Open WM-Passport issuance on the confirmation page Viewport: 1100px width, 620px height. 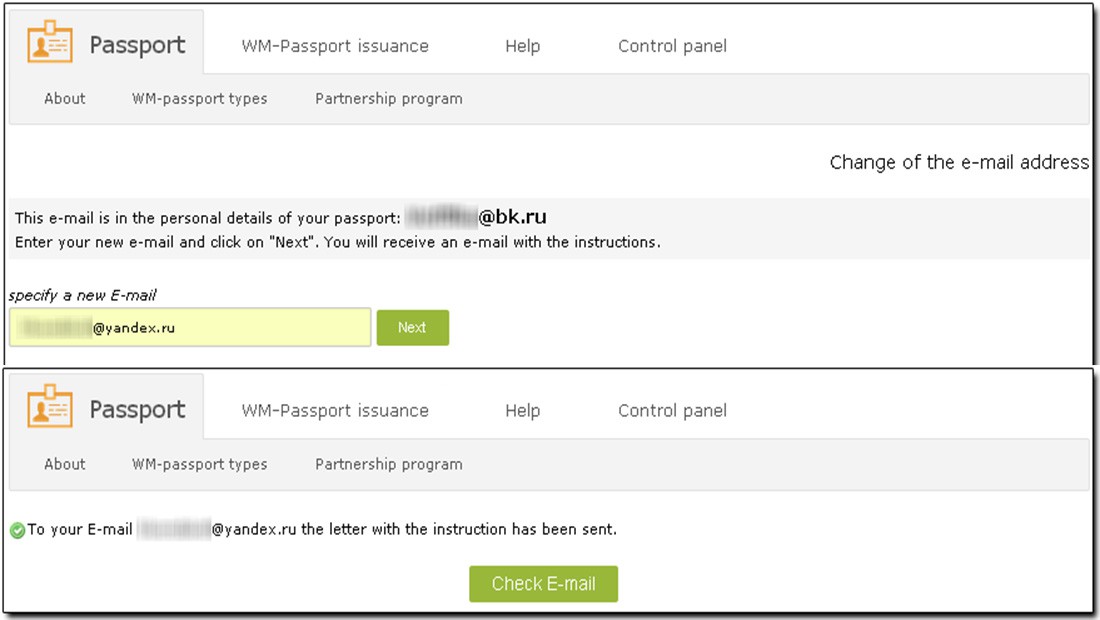click(x=335, y=411)
